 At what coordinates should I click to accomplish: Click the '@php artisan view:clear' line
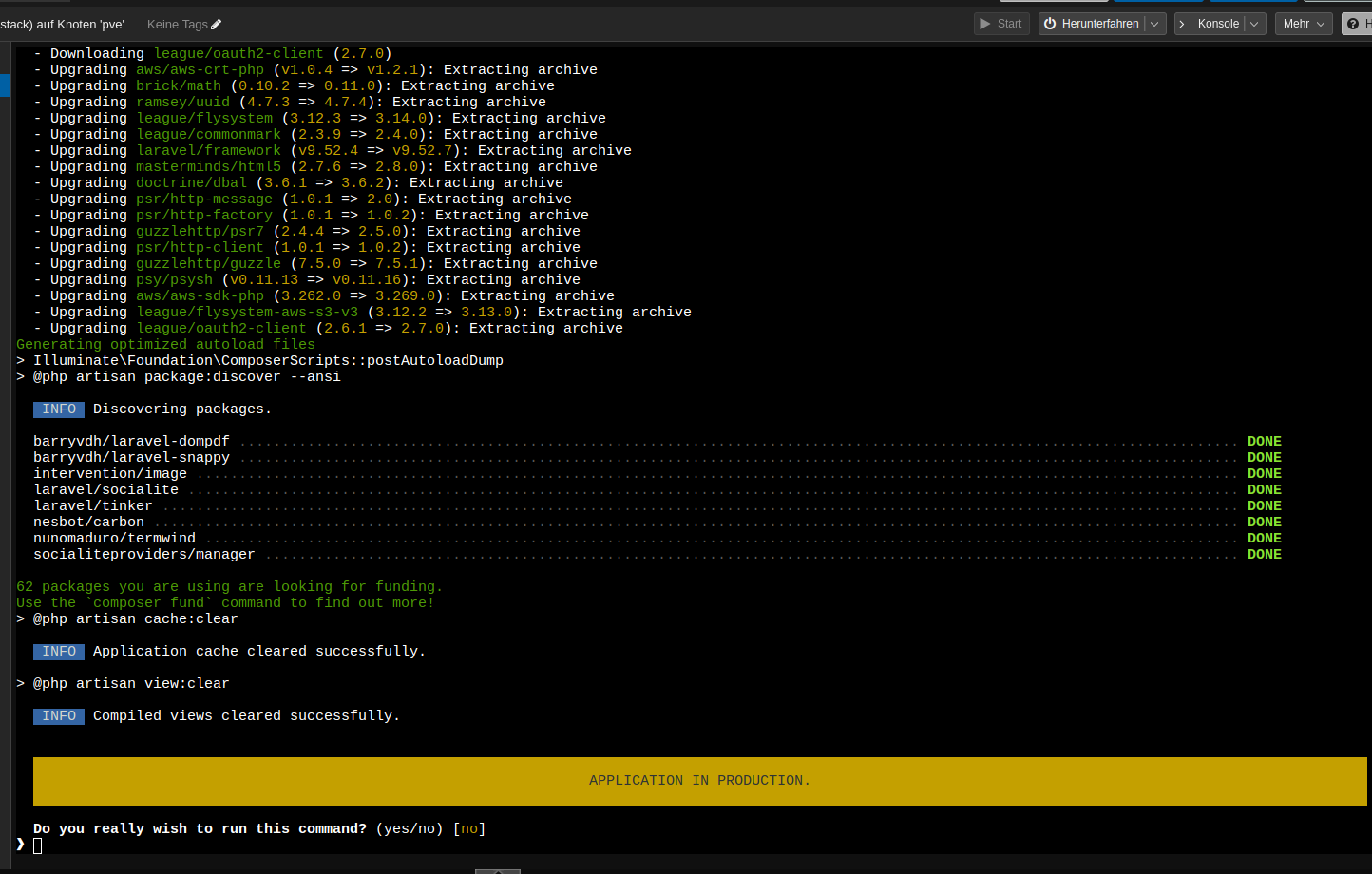pyautogui.click(x=123, y=684)
